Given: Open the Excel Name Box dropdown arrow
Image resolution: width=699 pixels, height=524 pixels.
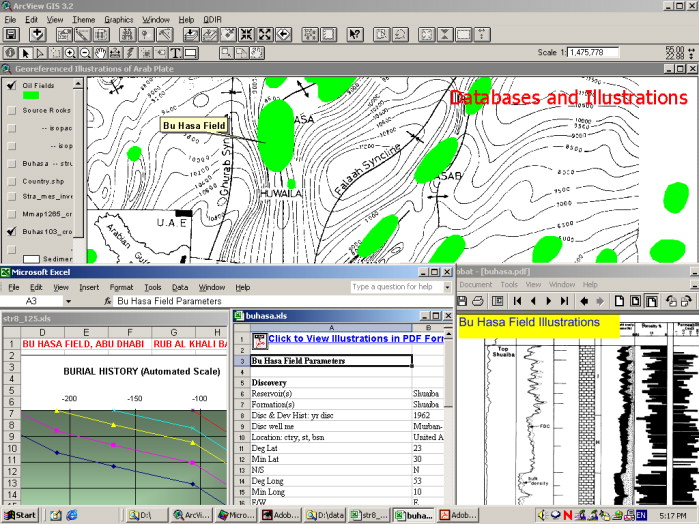Looking at the screenshot, I should pos(69,301).
